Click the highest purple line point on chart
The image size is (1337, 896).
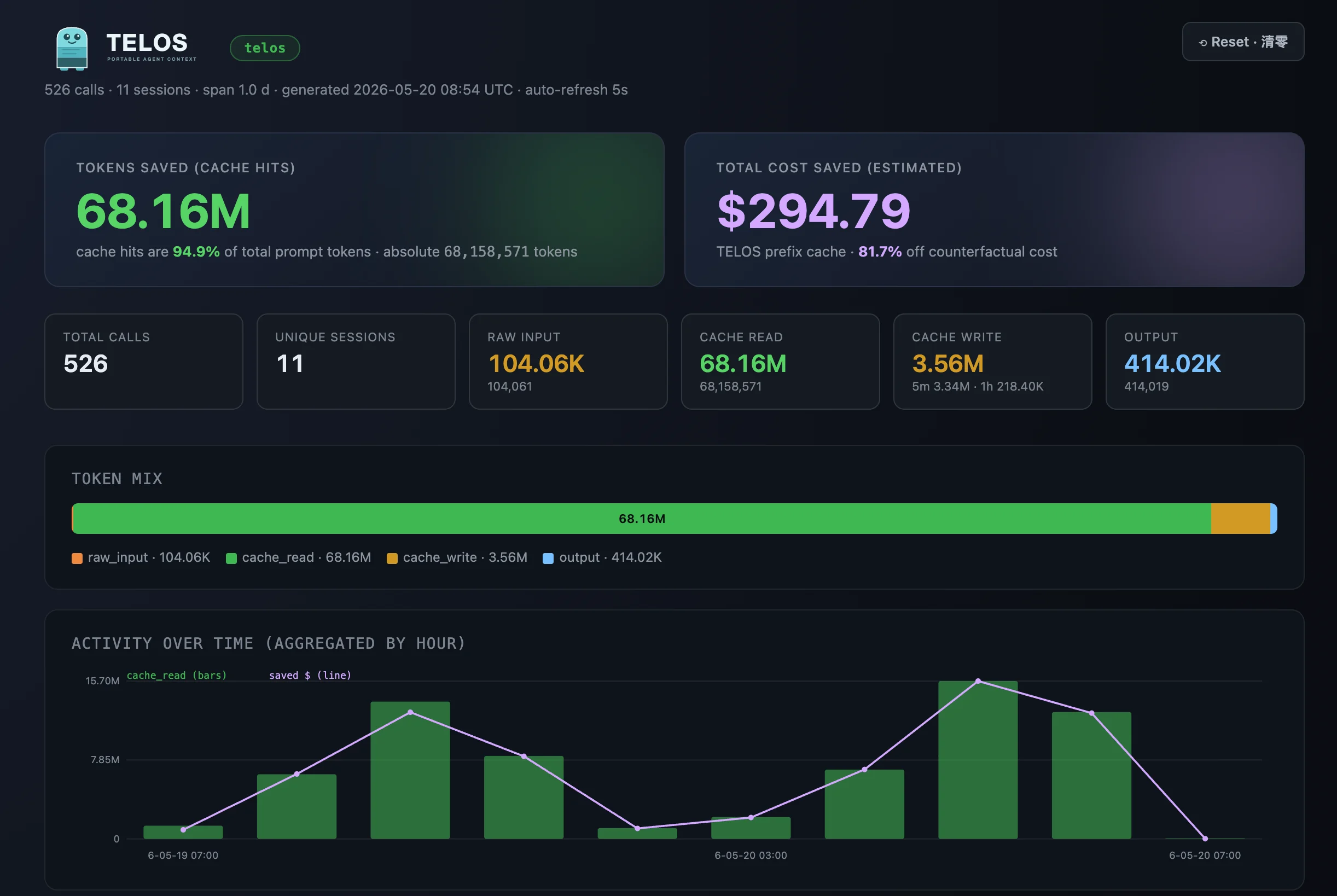tap(978, 681)
